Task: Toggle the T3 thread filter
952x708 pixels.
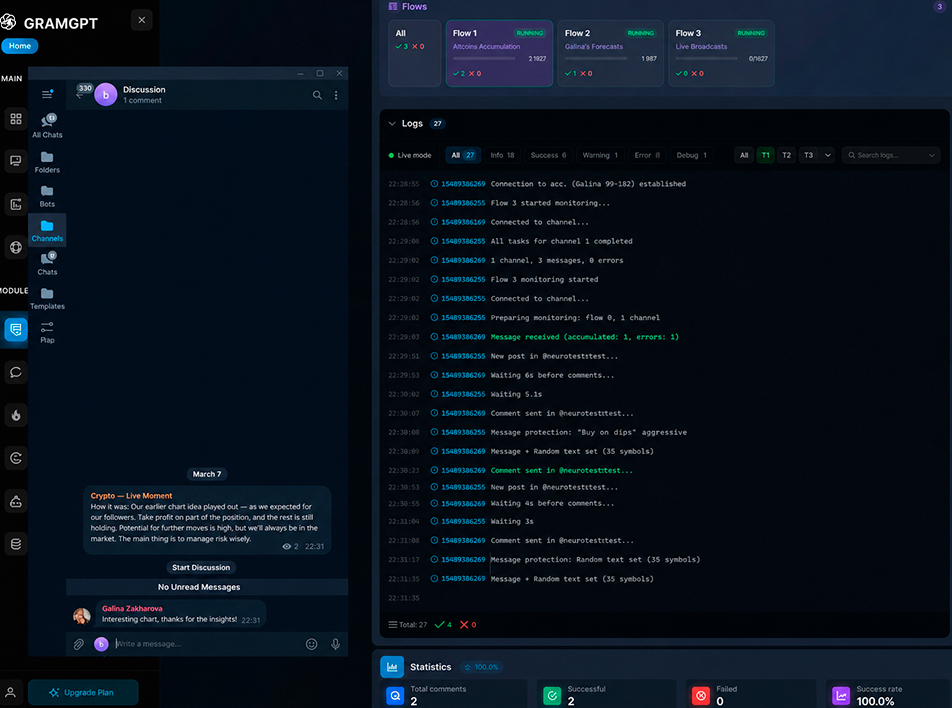Action: (x=808, y=155)
